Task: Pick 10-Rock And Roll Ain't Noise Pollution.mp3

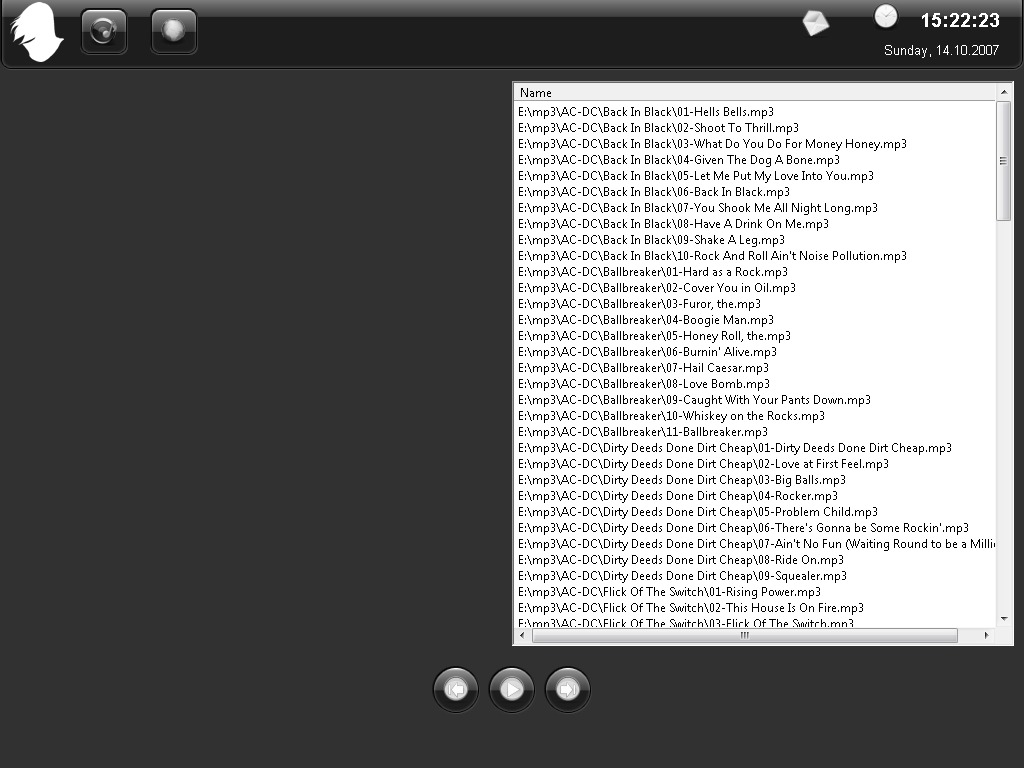Action: click(x=712, y=256)
